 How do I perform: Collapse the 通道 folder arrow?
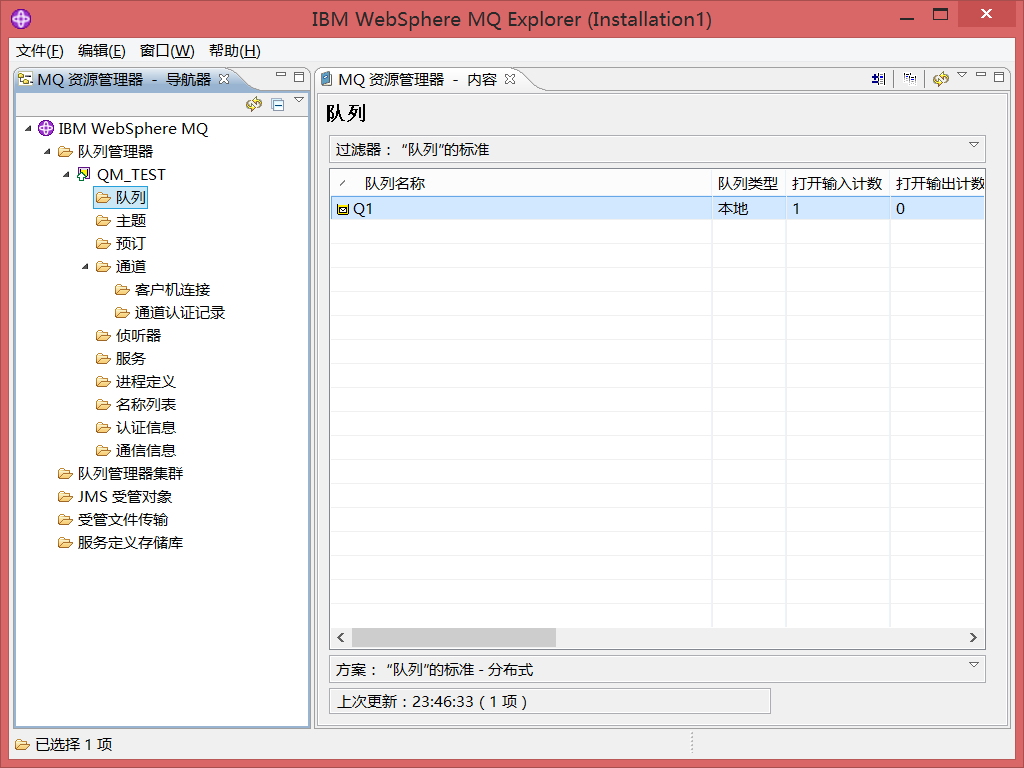tap(85, 266)
